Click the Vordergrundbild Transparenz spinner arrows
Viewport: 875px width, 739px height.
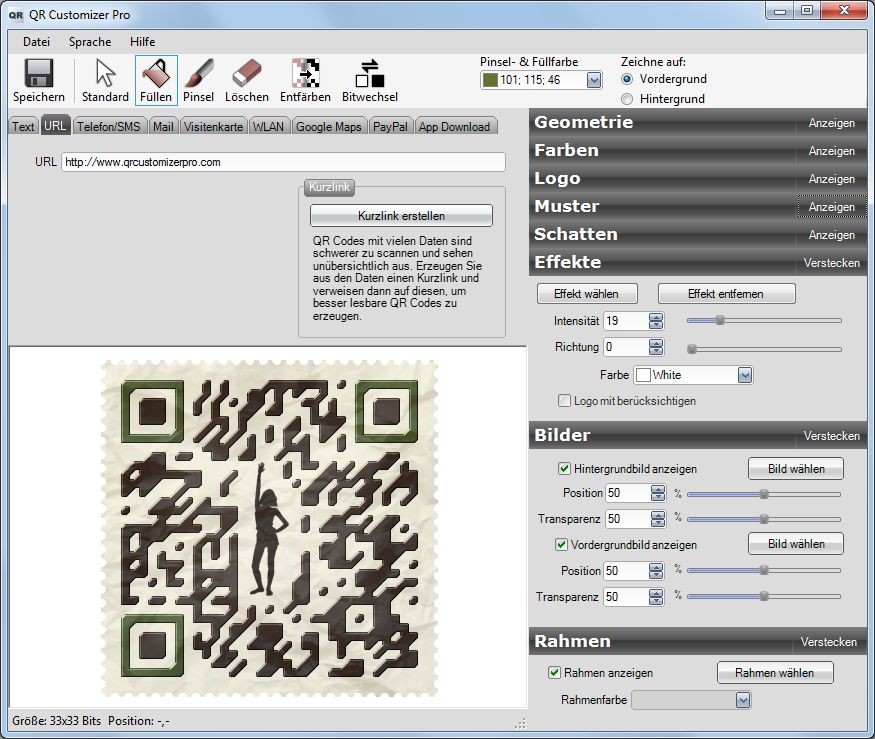[656, 597]
